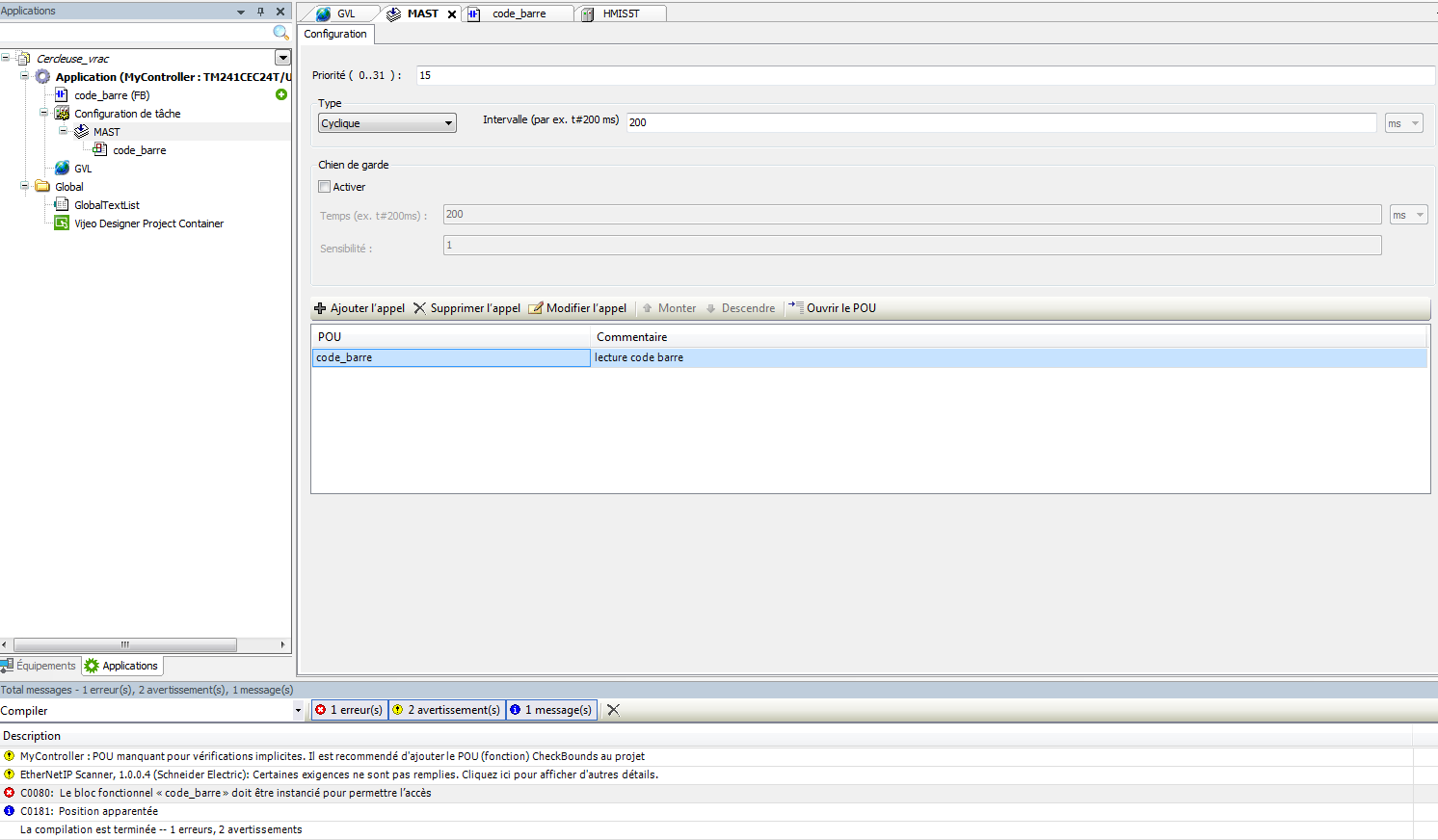Open the Compiler message category dropdown
This screenshot has width=1438, height=840.
[x=298, y=711]
